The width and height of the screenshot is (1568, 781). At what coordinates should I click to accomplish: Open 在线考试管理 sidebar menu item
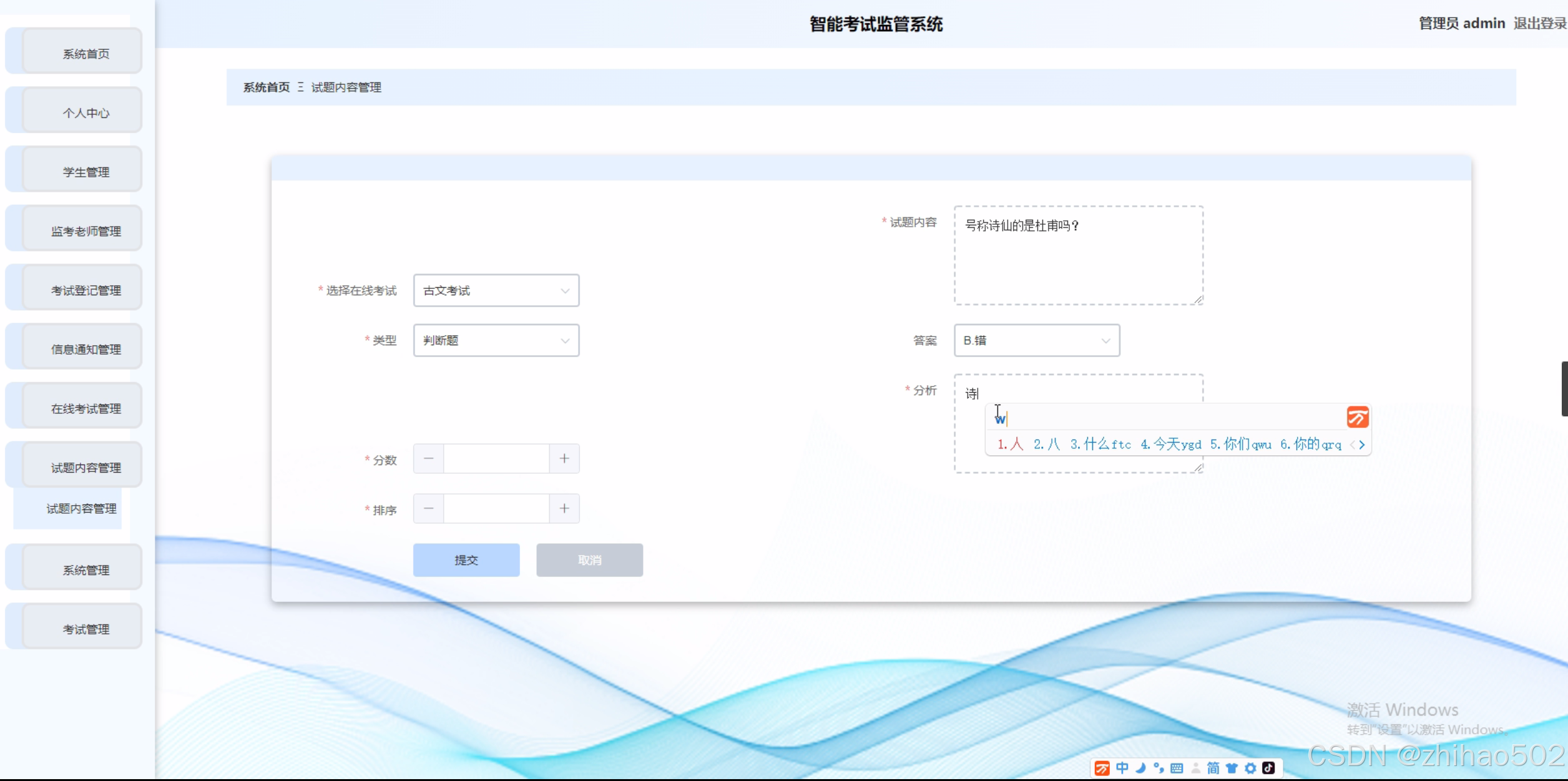(86, 408)
